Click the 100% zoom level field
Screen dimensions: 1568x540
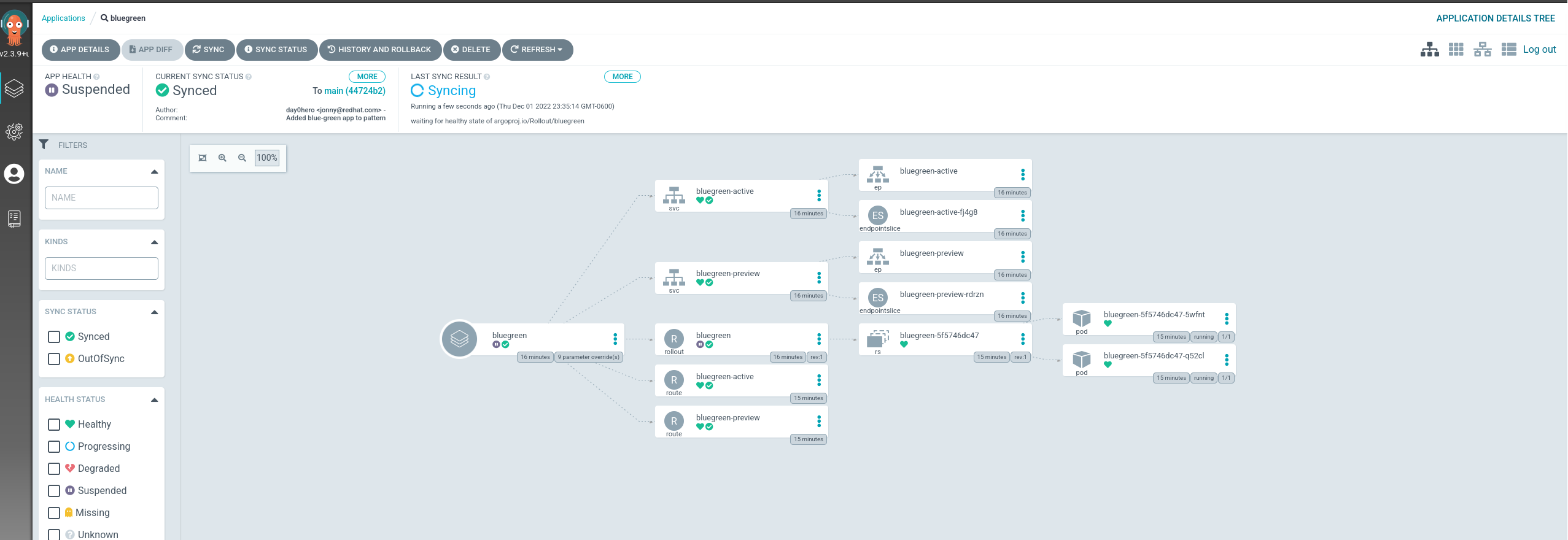click(267, 158)
